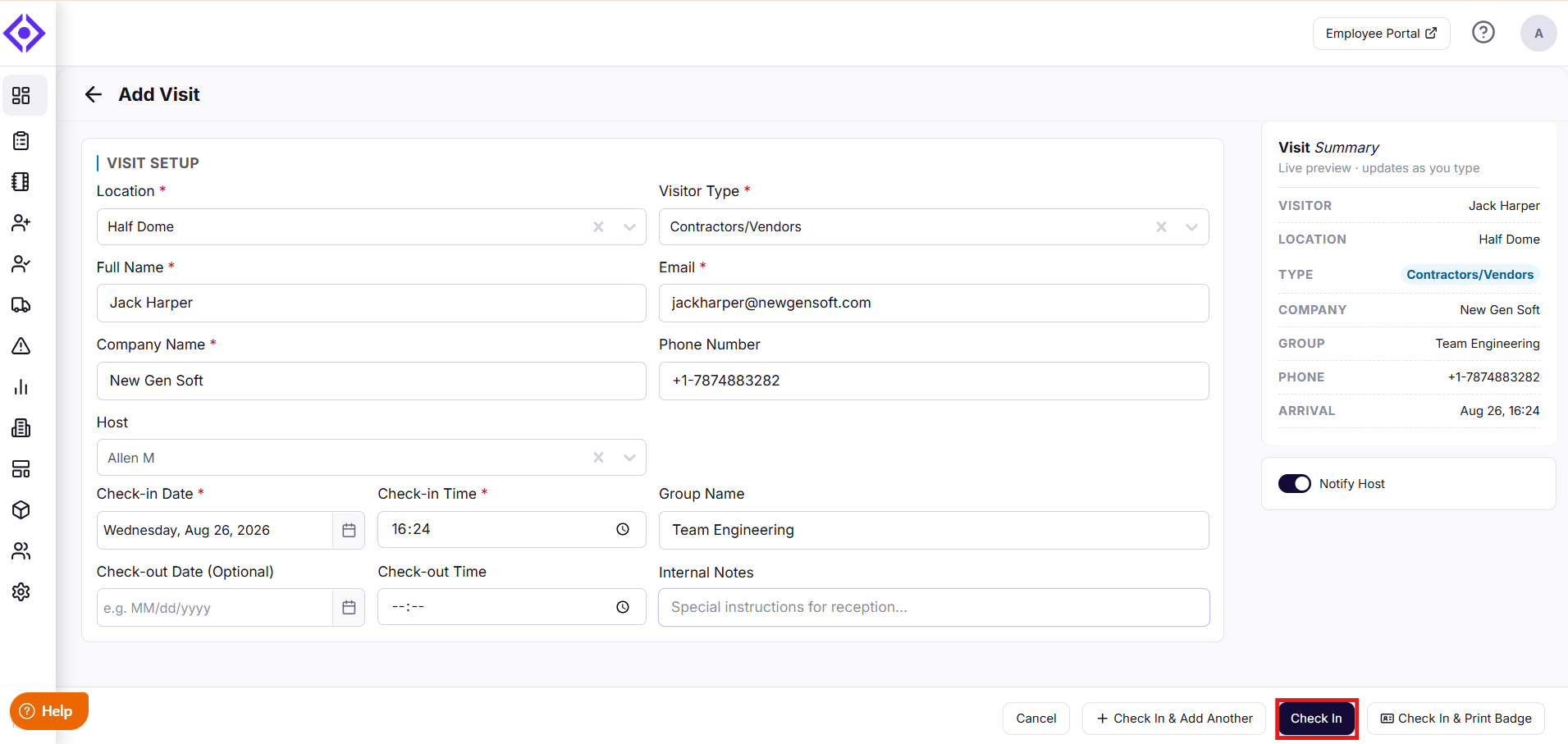
Task: Expand the Host dropdown chevron
Action: (x=629, y=458)
